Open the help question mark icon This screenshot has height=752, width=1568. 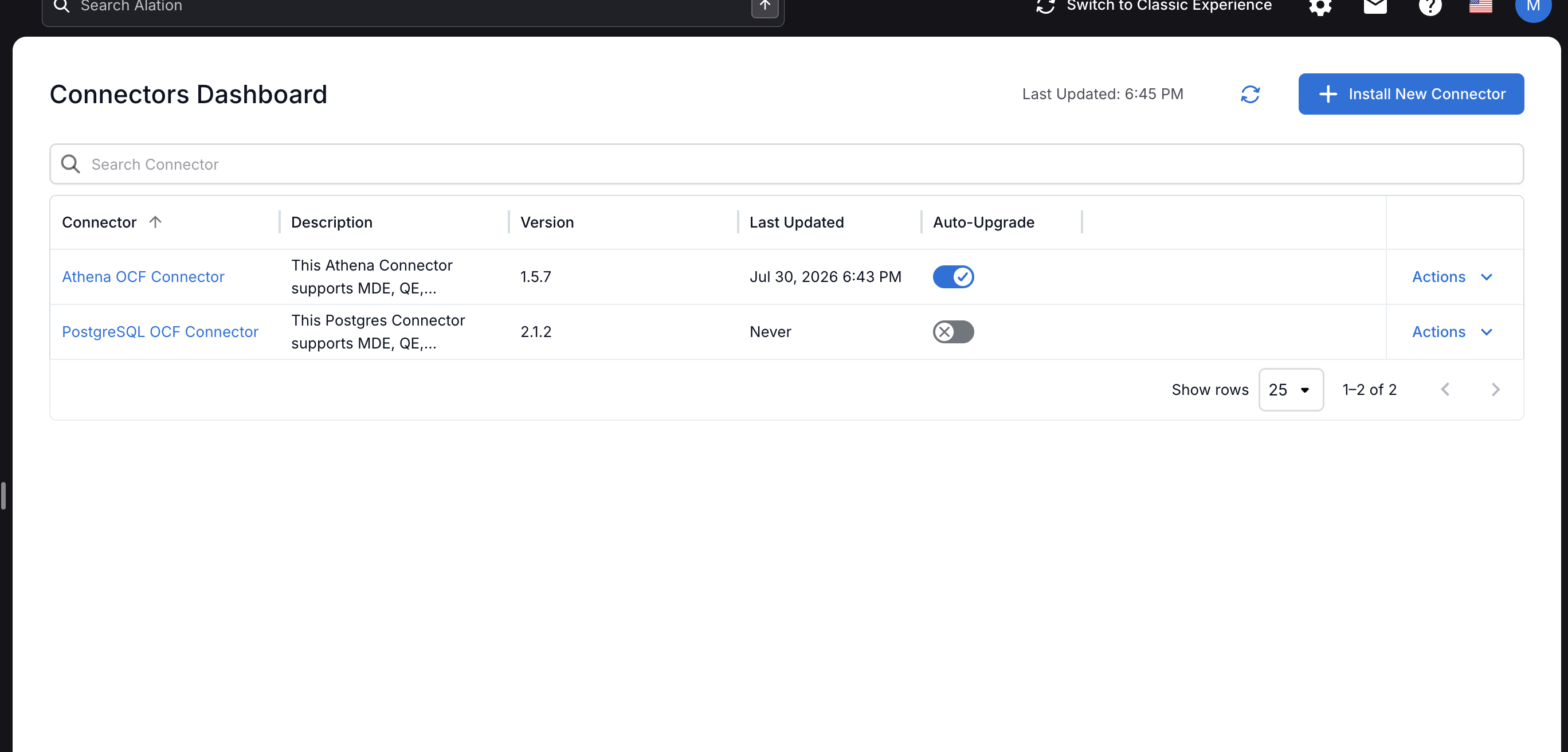tap(1430, 7)
